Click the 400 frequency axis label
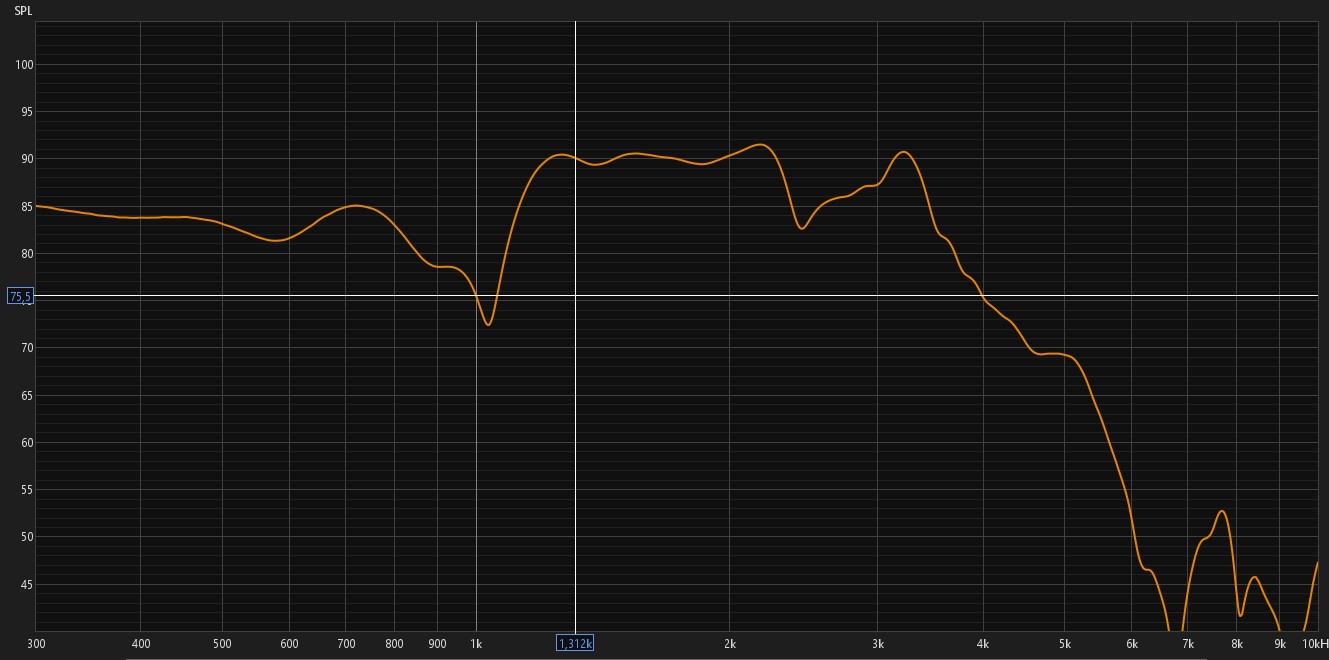Viewport: 1329px width, 660px height. click(141, 644)
